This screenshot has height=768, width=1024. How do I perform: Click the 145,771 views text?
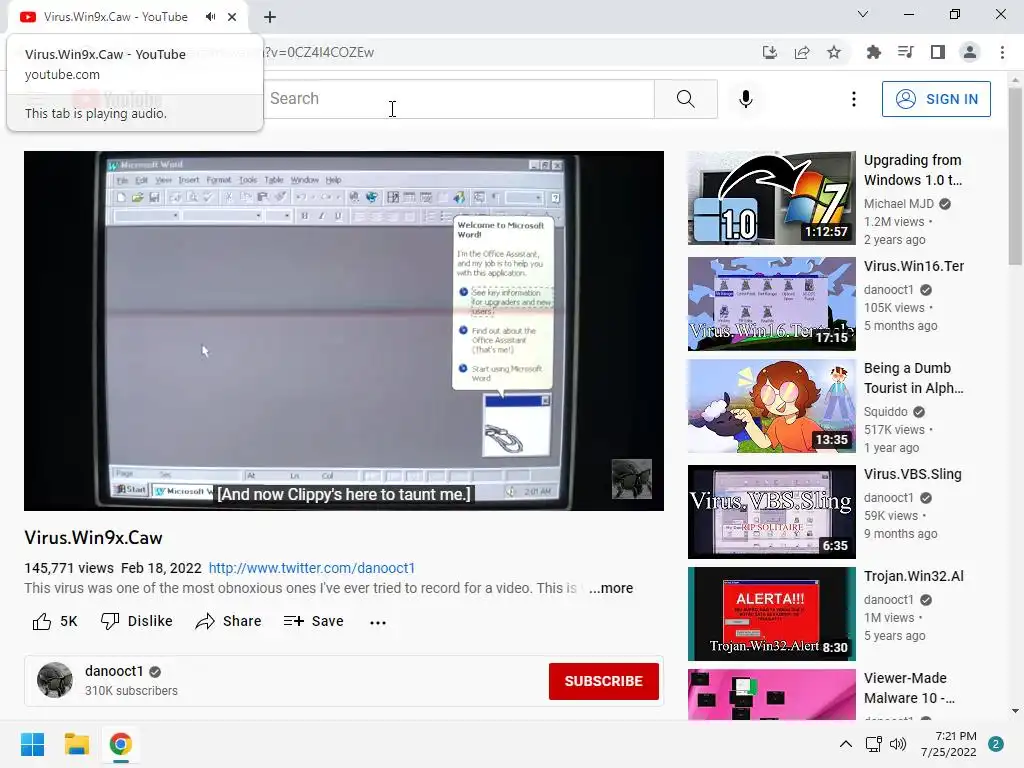tap(69, 568)
